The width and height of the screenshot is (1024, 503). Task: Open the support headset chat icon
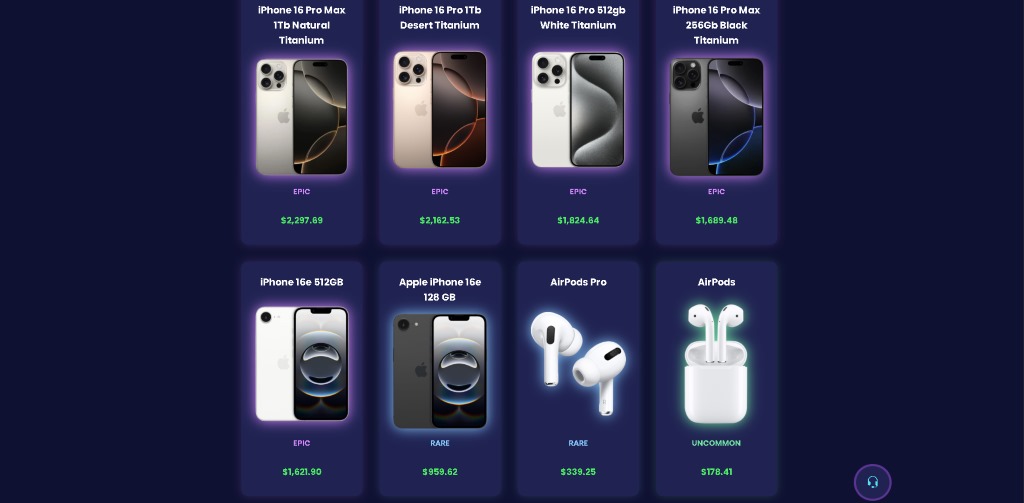[x=872, y=482]
